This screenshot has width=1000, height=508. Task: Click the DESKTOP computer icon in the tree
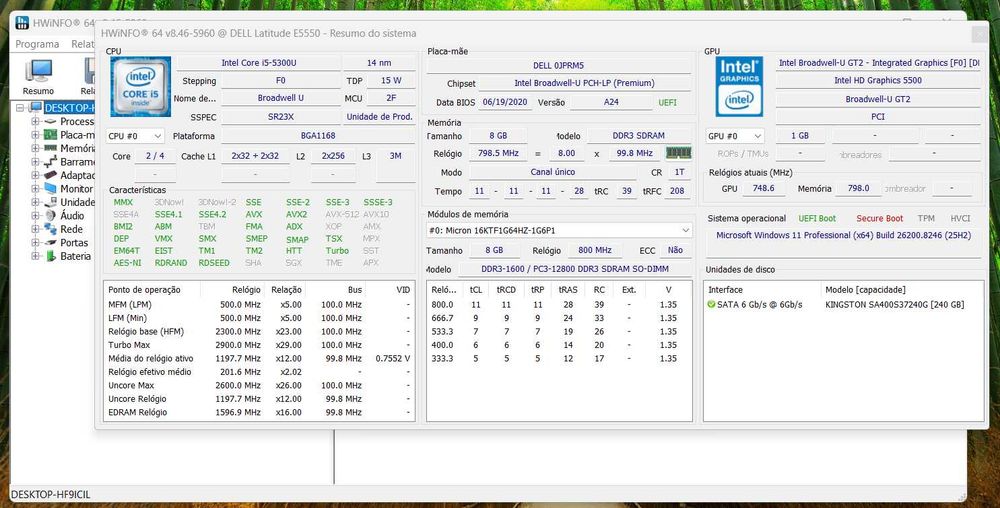pos(36,108)
